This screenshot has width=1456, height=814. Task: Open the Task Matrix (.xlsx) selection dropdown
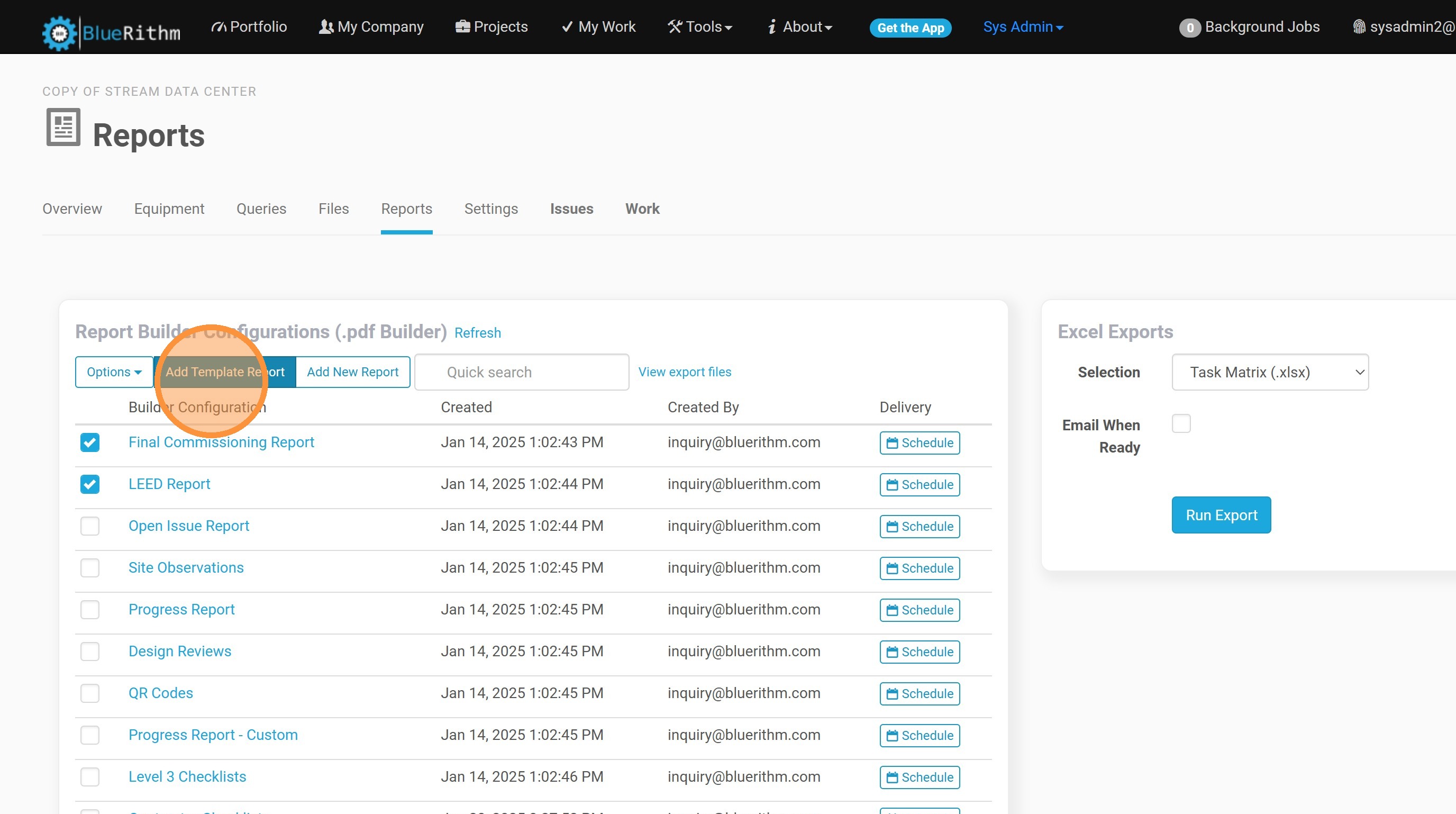1269,373
